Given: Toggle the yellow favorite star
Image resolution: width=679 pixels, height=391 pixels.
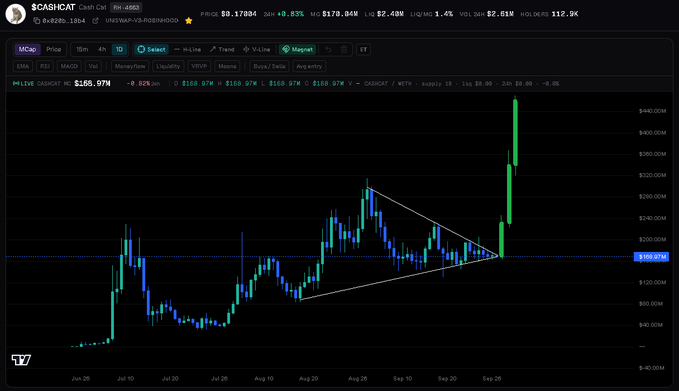Looking at the screenshot, I should [x=189, y=21].
